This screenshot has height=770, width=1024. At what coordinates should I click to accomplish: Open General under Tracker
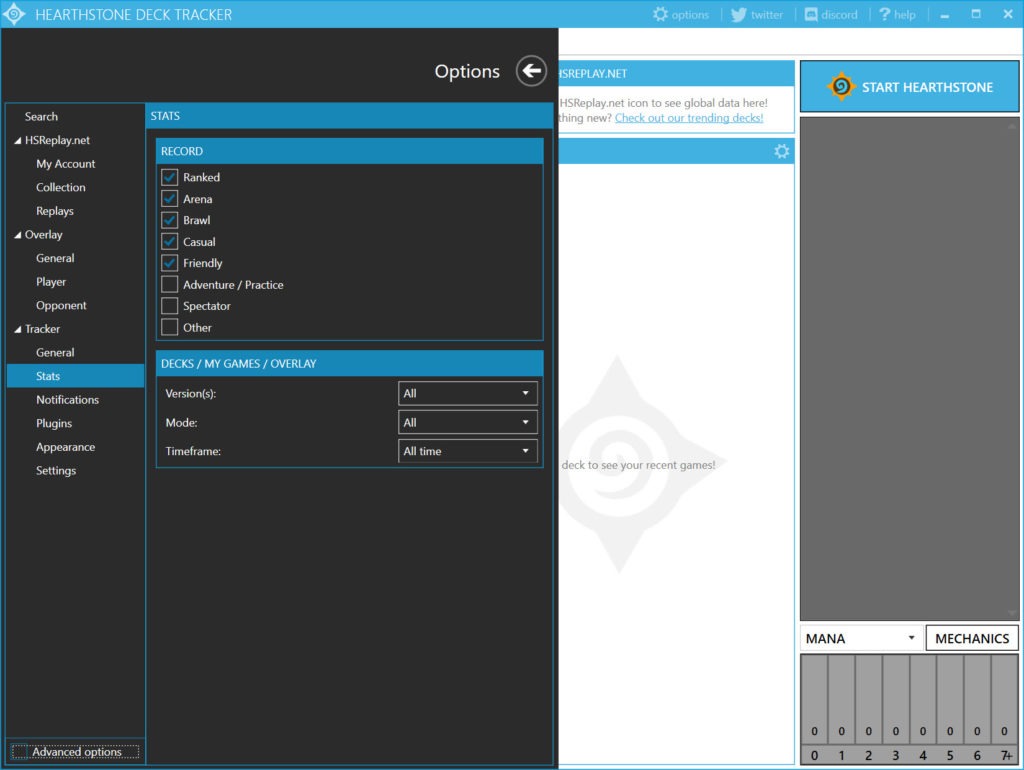tap(55, 353)
